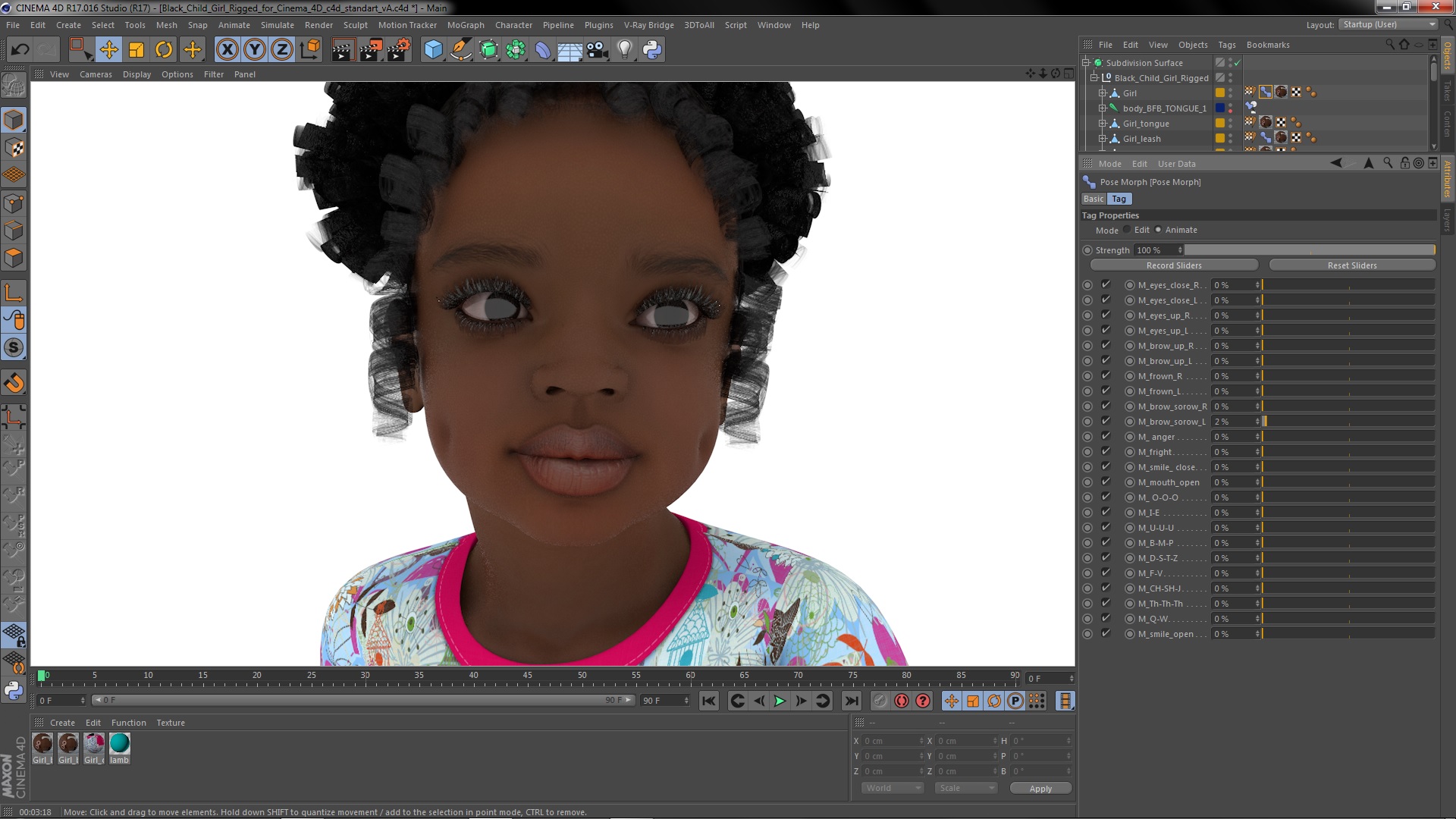Play animation forward
1456x819 pixels.
pos(780,701)
